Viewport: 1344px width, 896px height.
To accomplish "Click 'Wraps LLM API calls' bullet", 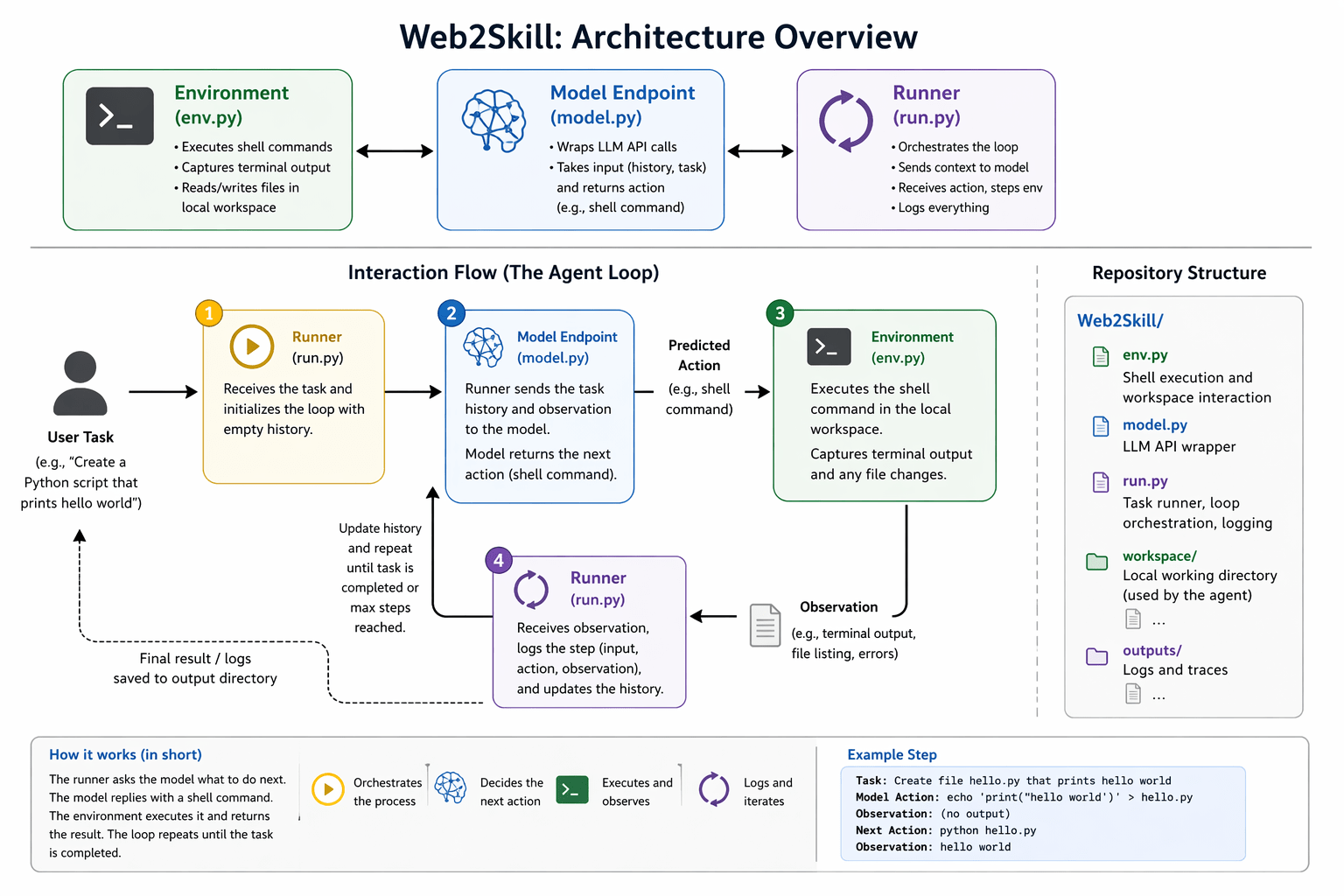I will click(613, 147).
